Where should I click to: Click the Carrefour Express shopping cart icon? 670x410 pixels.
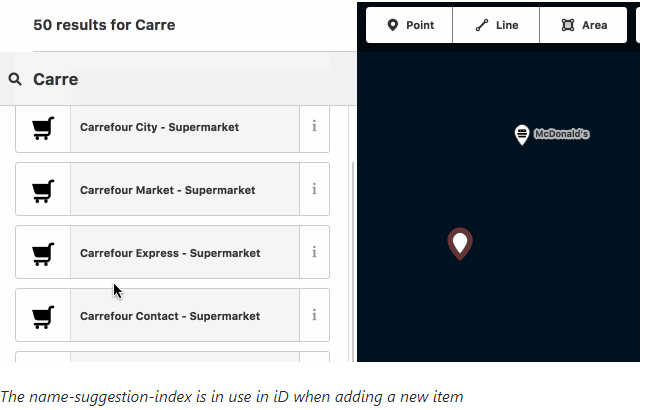(43, 254)
